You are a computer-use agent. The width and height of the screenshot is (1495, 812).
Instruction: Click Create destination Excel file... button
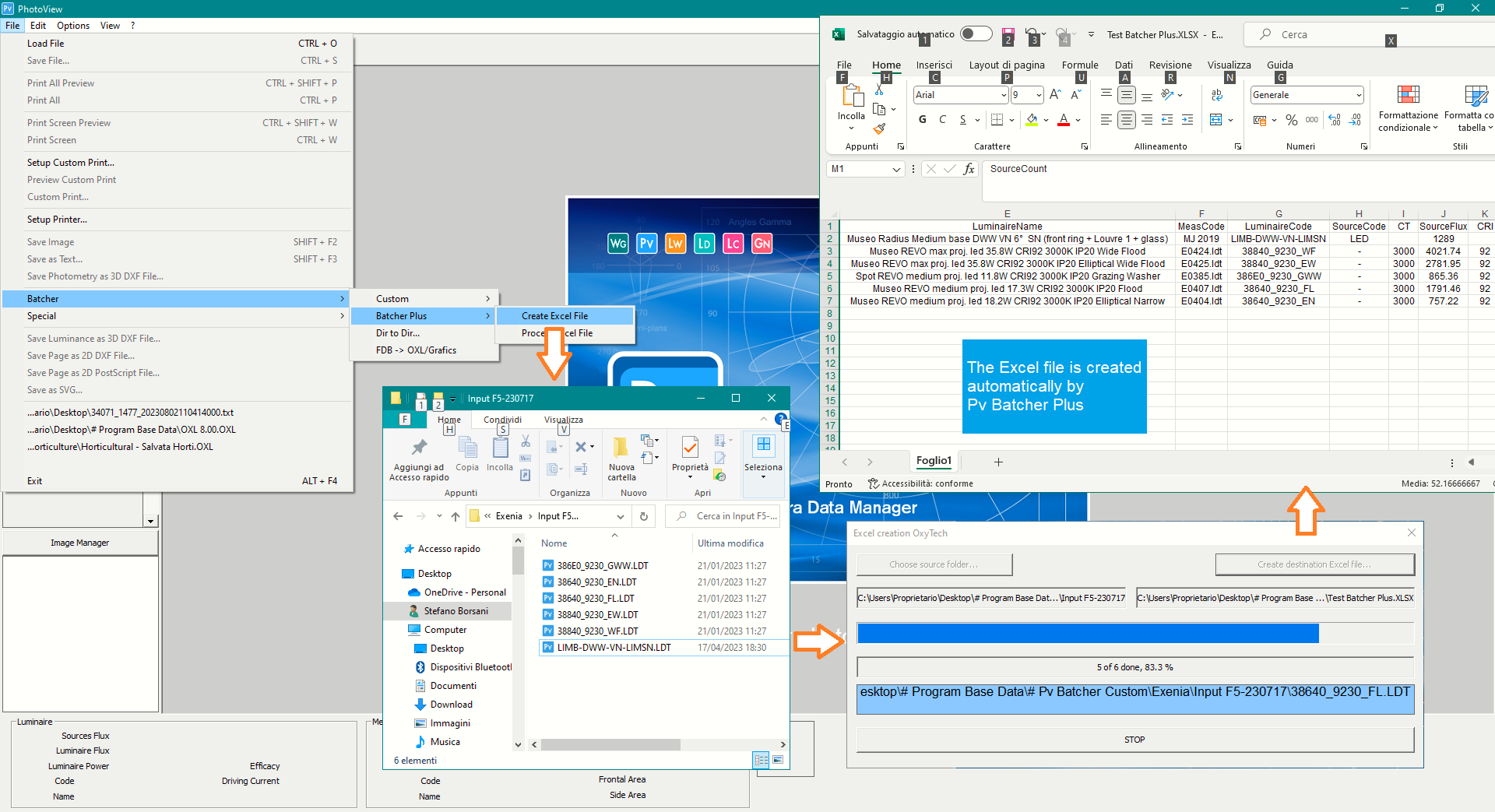point(1314,564)
